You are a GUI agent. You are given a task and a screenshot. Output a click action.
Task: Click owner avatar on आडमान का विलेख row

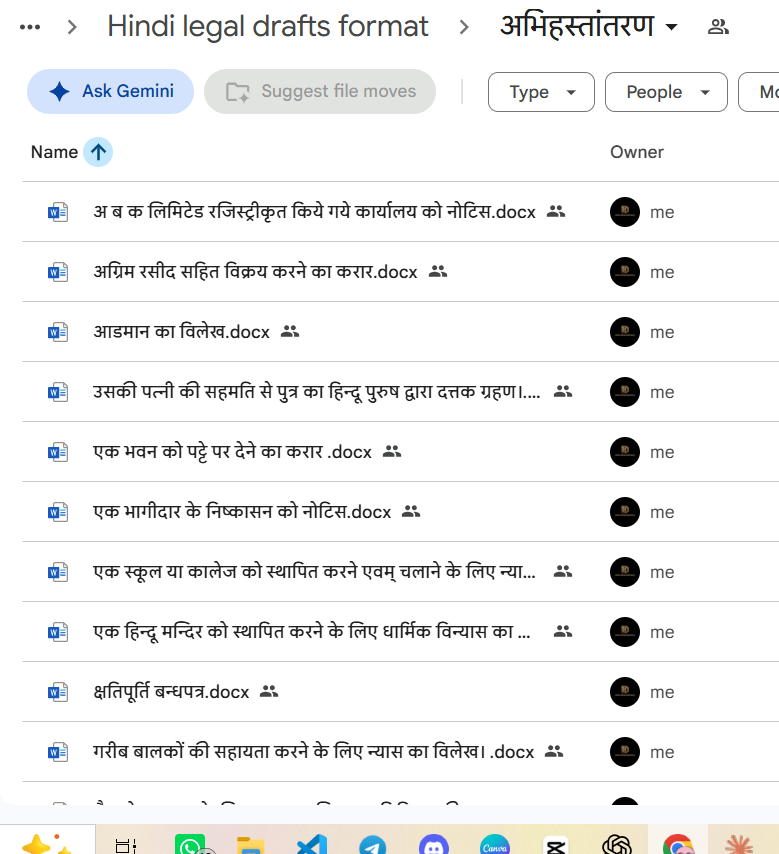coord(624,332)
